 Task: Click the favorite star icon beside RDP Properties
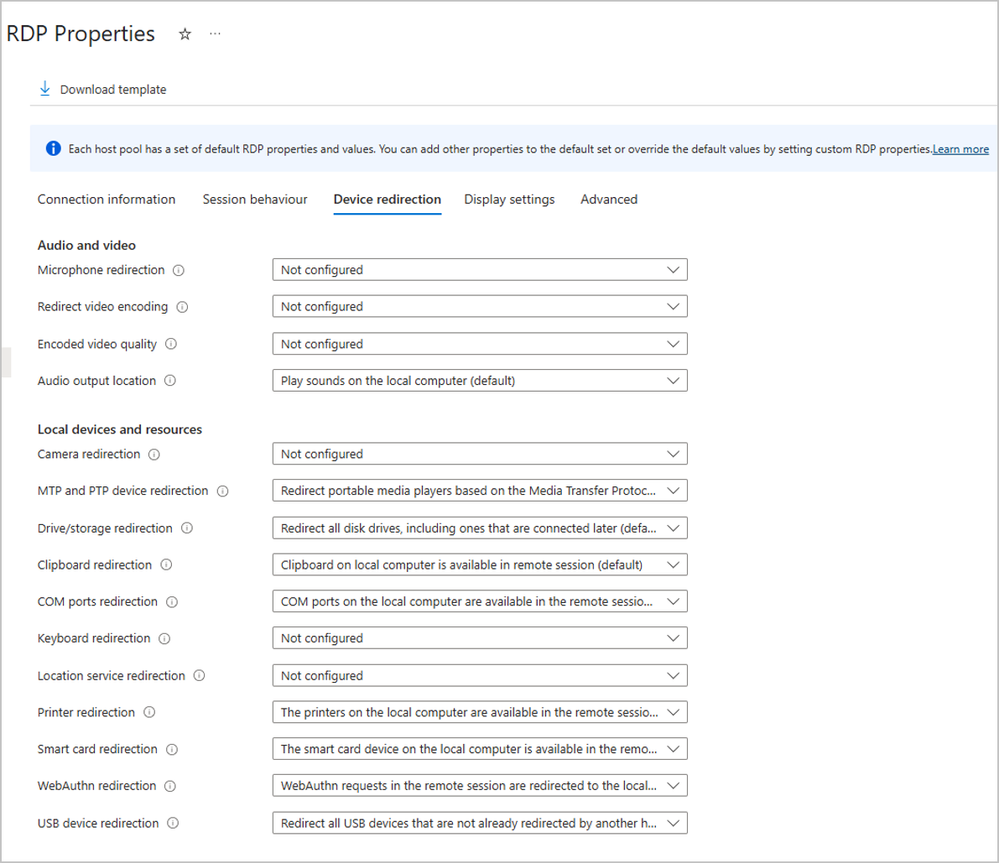tap(184, 34)
